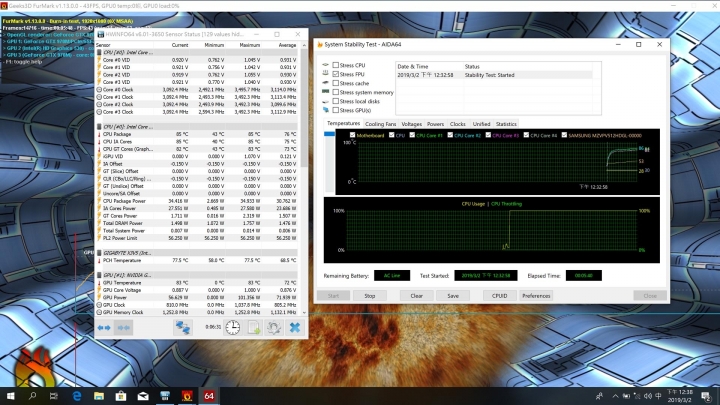The image size is (720, 405).
Task: Click Clear button in AIDA64
Action: [416, 296]
